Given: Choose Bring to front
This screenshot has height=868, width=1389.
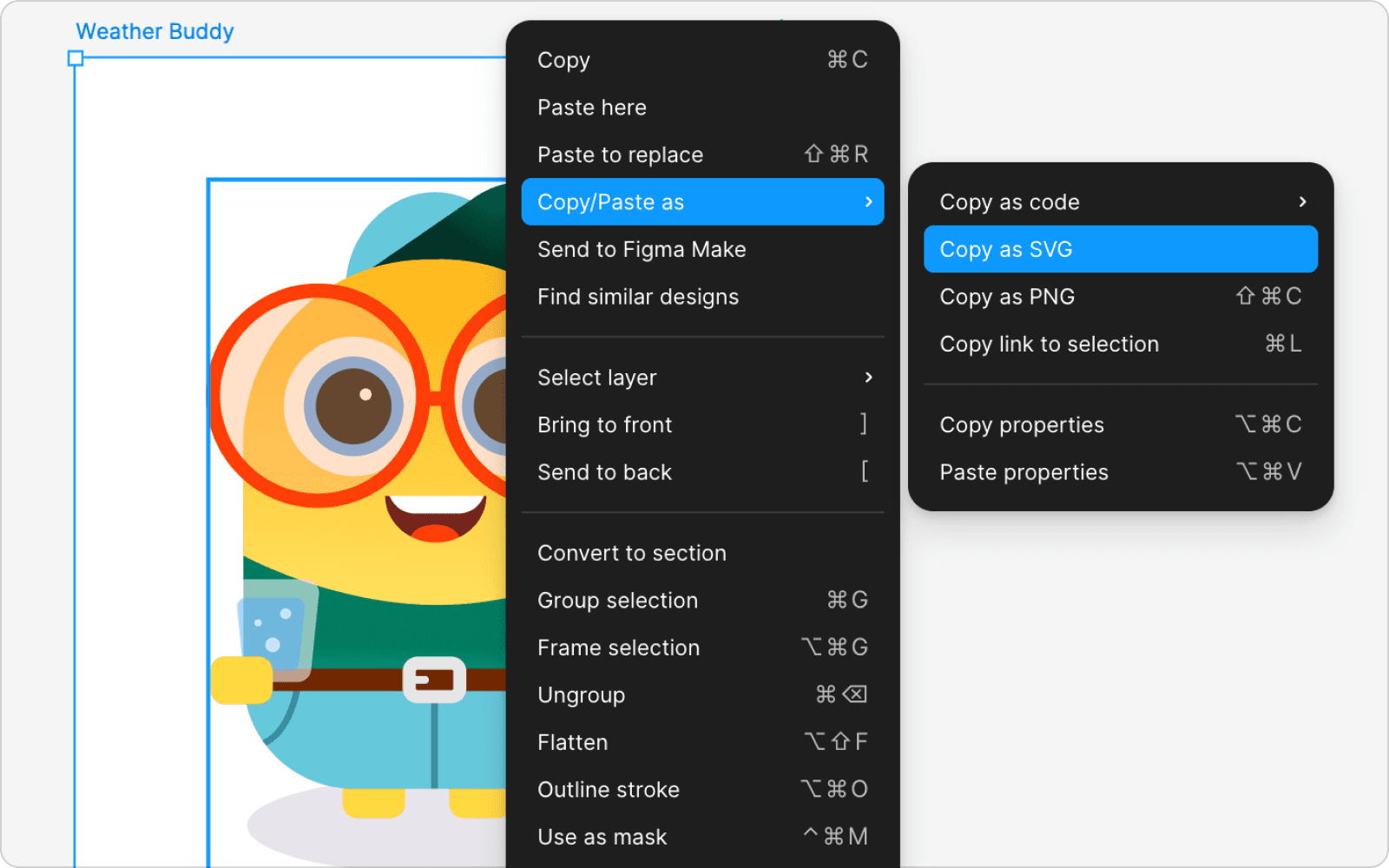Looking at the screenshot, I should click(702, 424).
